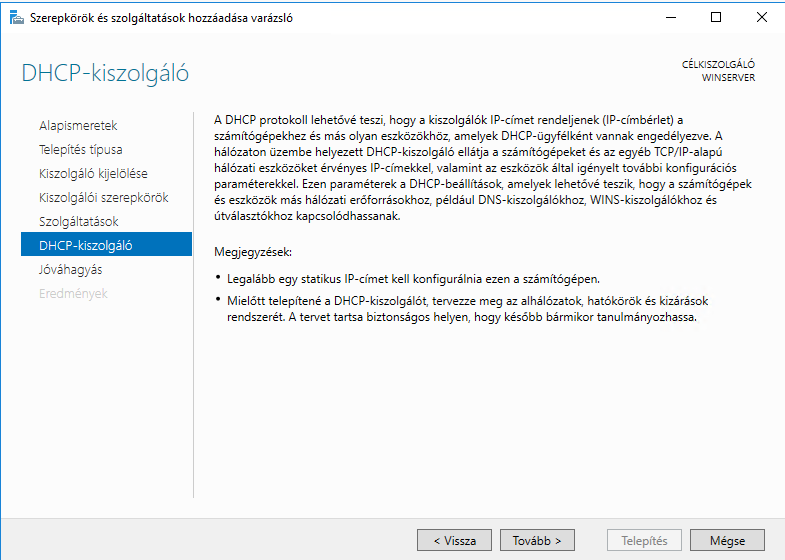785x560 pixels.
Task: Jump to the Jóváhagyás step
Action: (x=70, y=270)
